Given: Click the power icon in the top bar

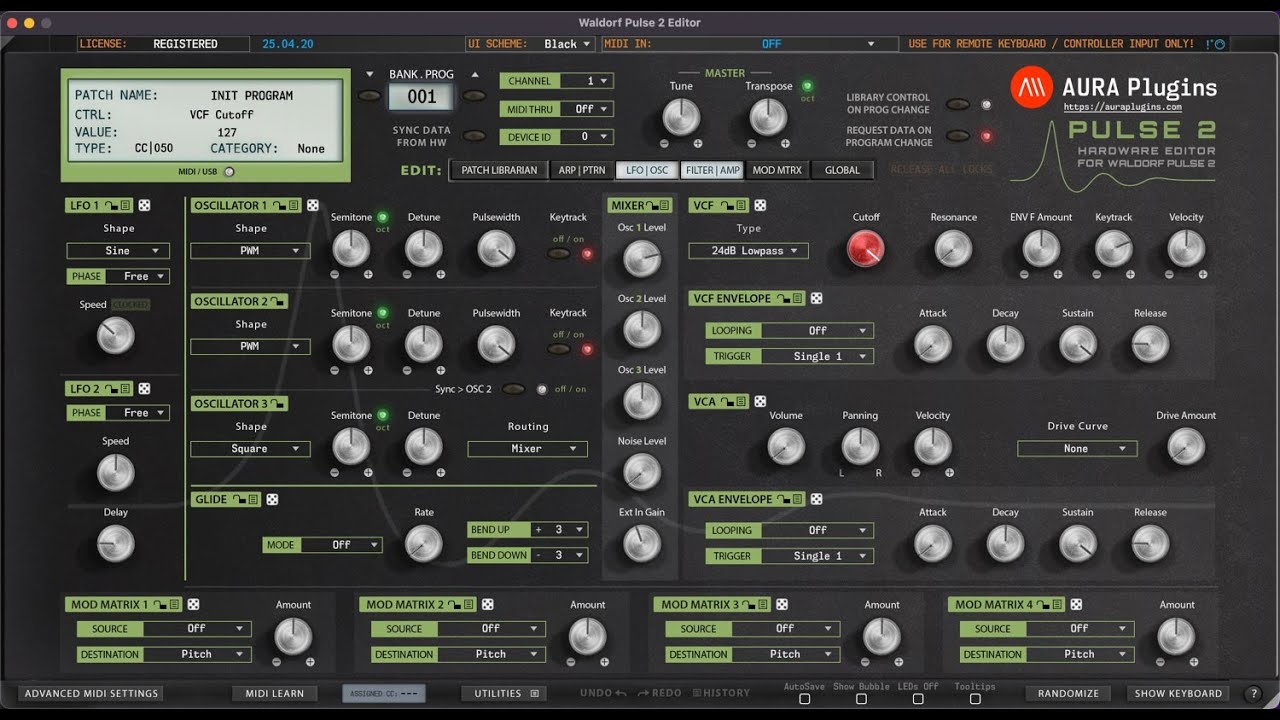Looking at the screenshot, I should click(1219, 44).
